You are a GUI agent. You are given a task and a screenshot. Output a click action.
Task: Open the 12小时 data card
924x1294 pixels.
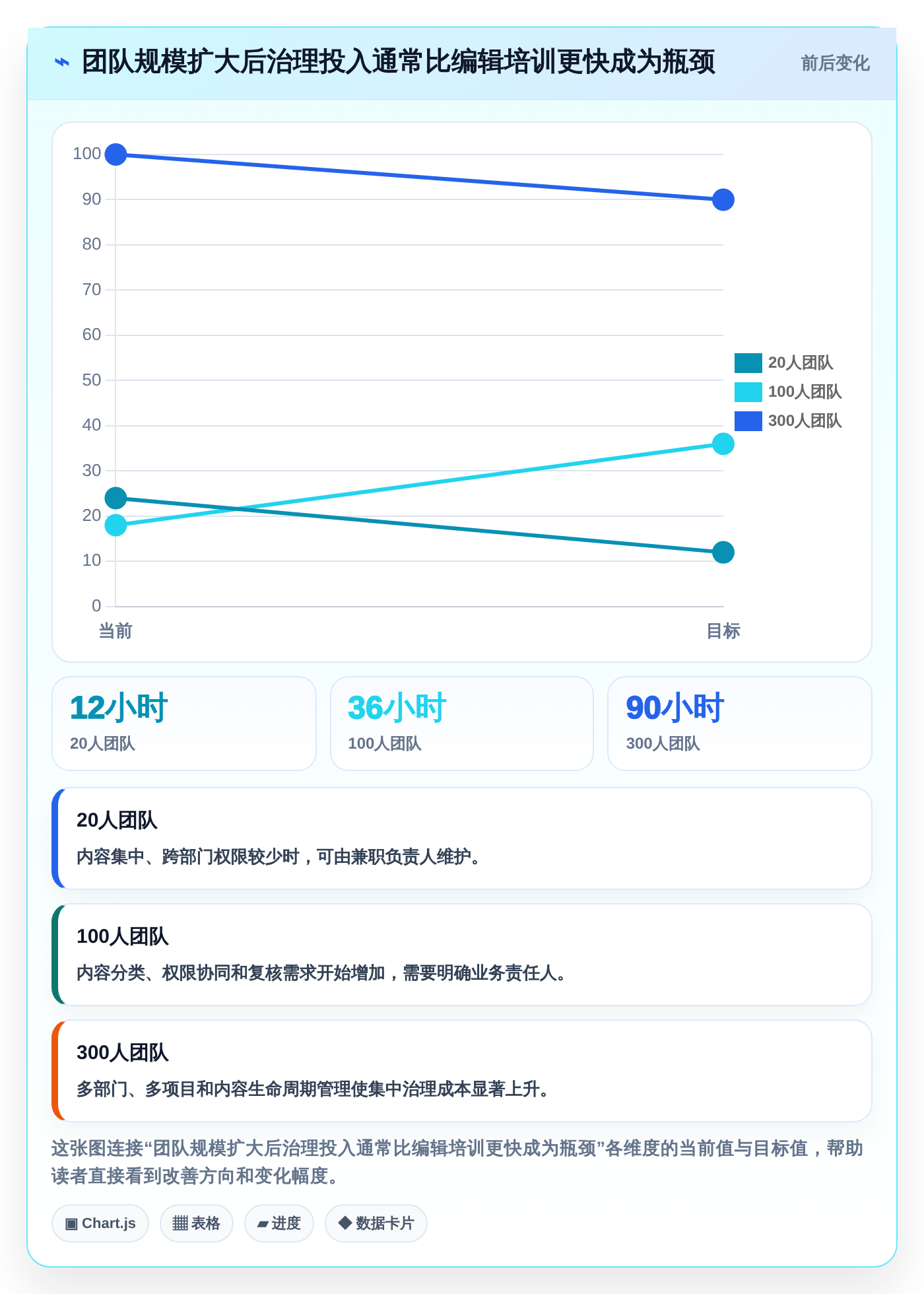coord(184,724)
